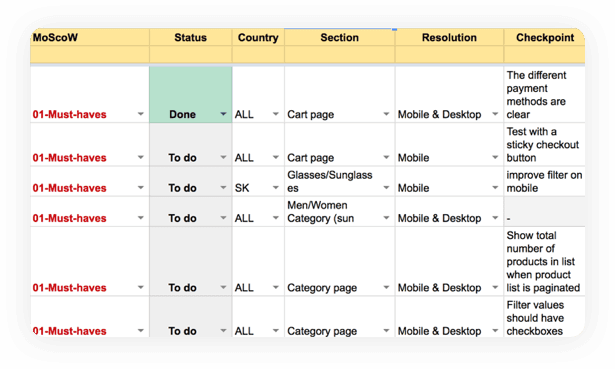Select cell 'improve filter on mobile'
Screen dimensions: 615x369
[x=545, y=182]
